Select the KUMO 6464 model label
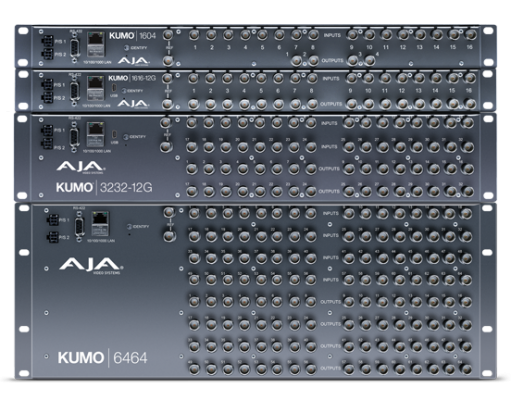The height and width of the screenshot is (400, 511). [x=102, y=358]
